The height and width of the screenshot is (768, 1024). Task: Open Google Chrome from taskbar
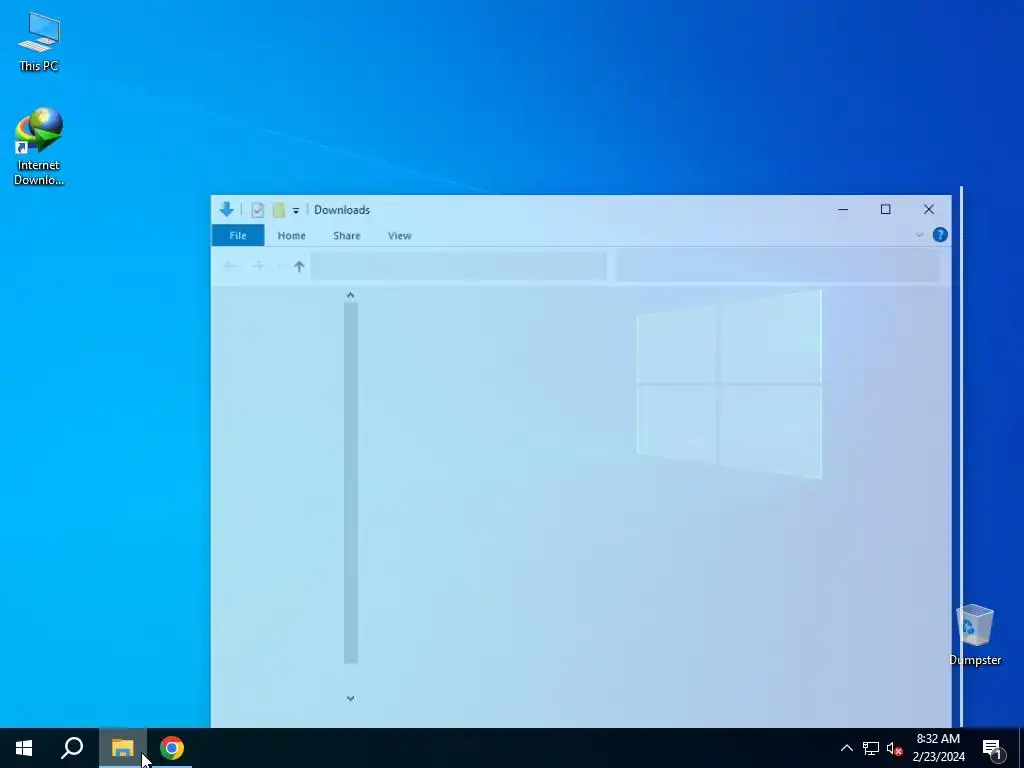[172, 748]
